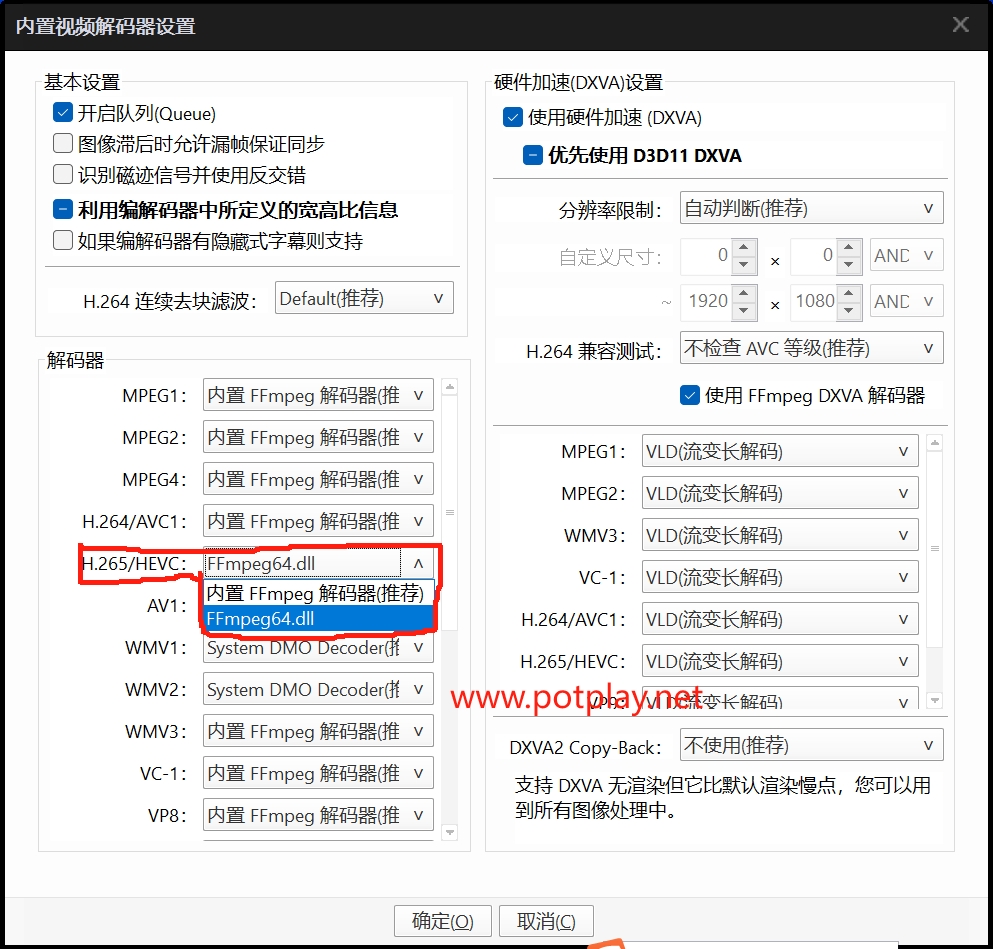Open the decoder VP8 dropdown

point(318,815)
